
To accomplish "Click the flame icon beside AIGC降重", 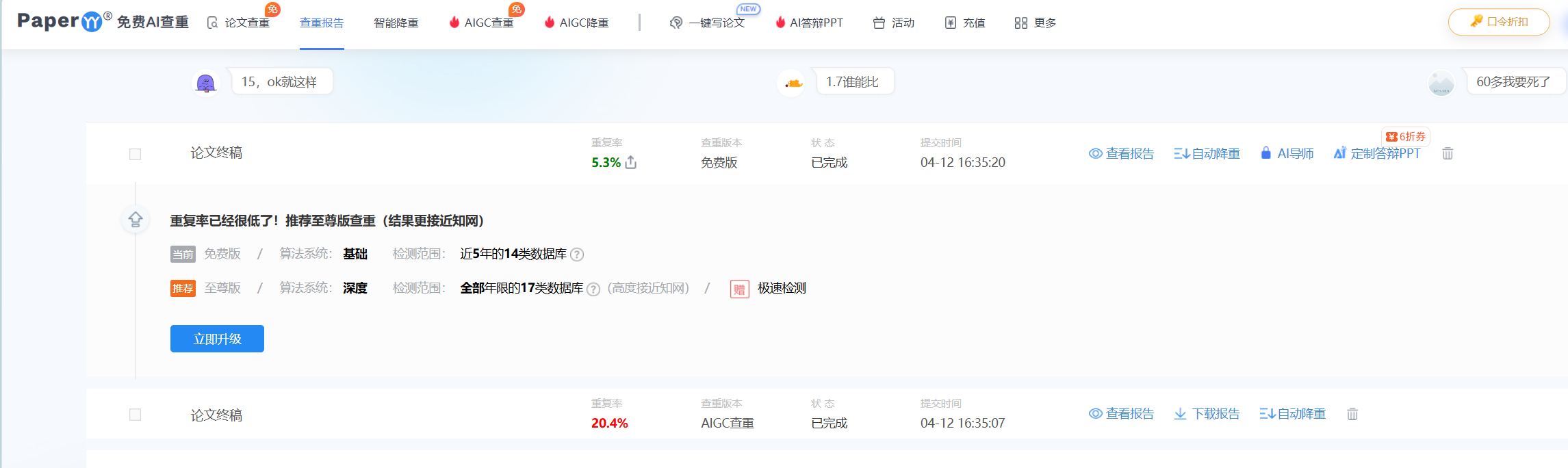I will click(x=549, y=22).
